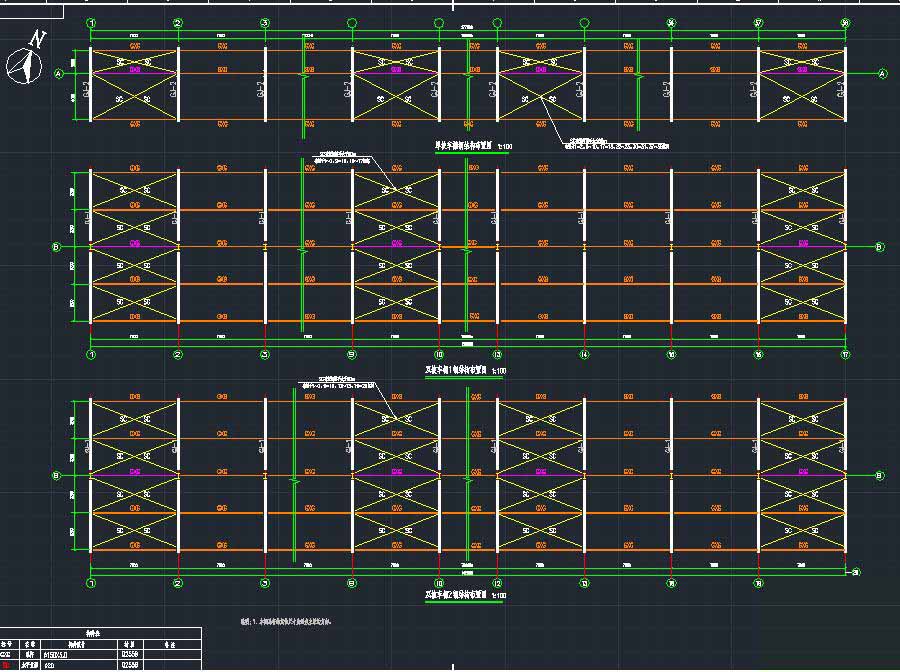Select axis bubble 17 below the middle plan
The width and height of the screenshot is (900, 672).
[x=845, y=354]
